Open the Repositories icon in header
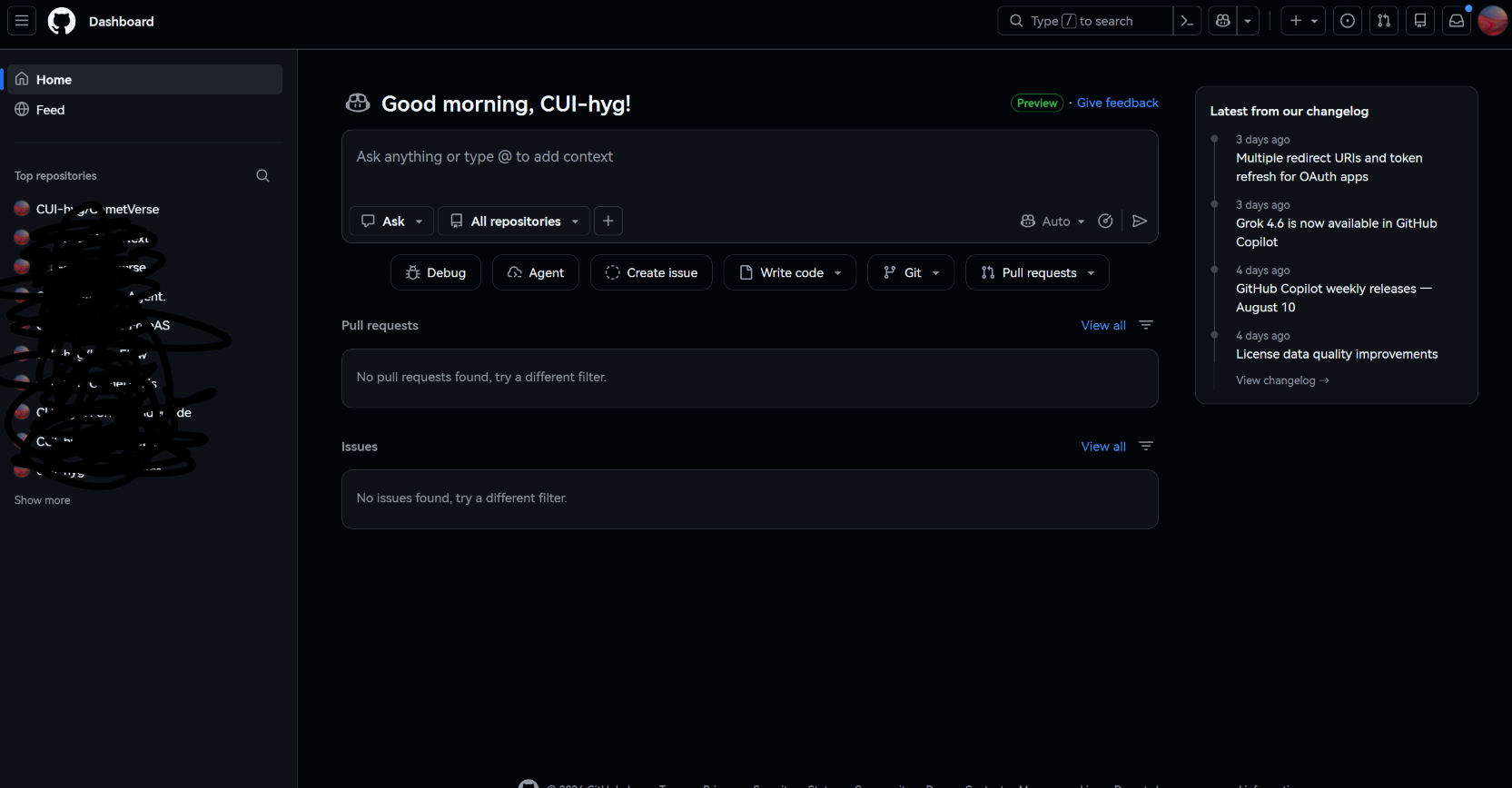The image size is (1512, 788). pyautogui.click(x=1420, y=21)
